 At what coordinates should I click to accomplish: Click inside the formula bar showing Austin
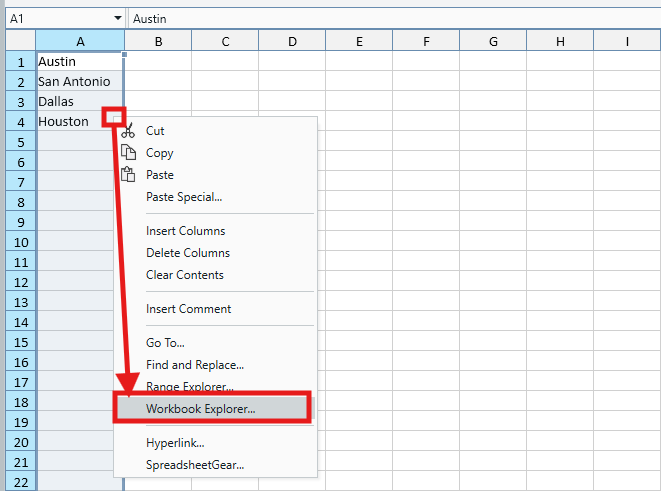click(390, 19)
